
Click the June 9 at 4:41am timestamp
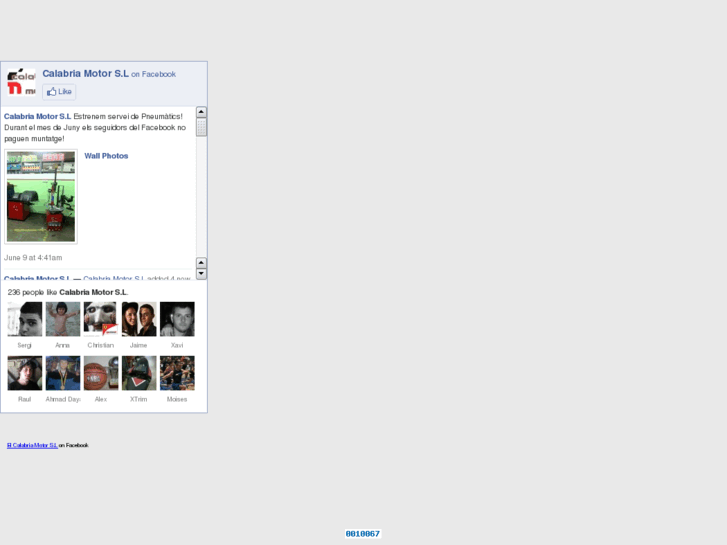(x=33, y=257)
